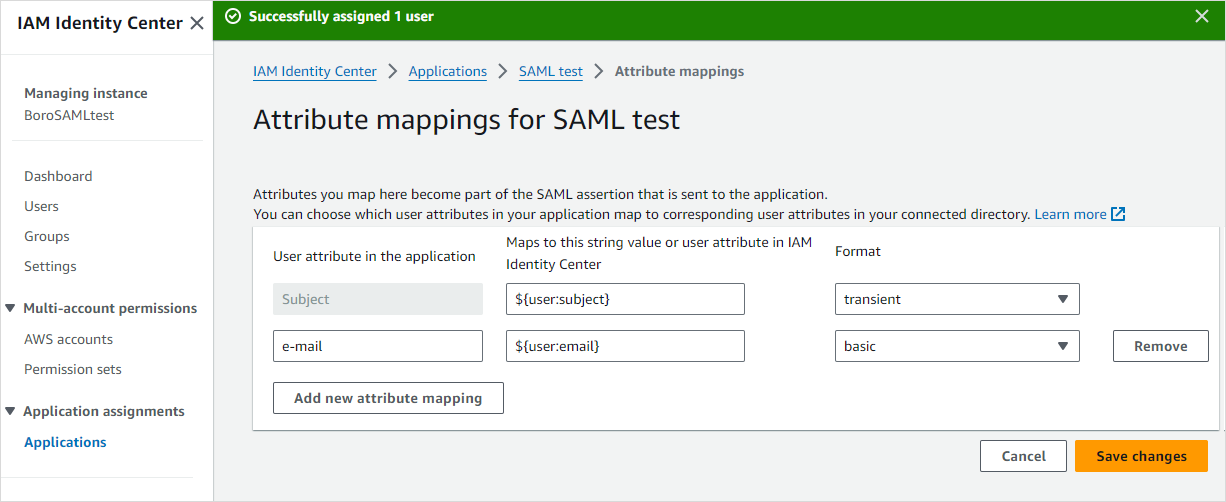Screen dimensions: 1226x502
Task: Click Save changes button
Action: point(1141,456)
